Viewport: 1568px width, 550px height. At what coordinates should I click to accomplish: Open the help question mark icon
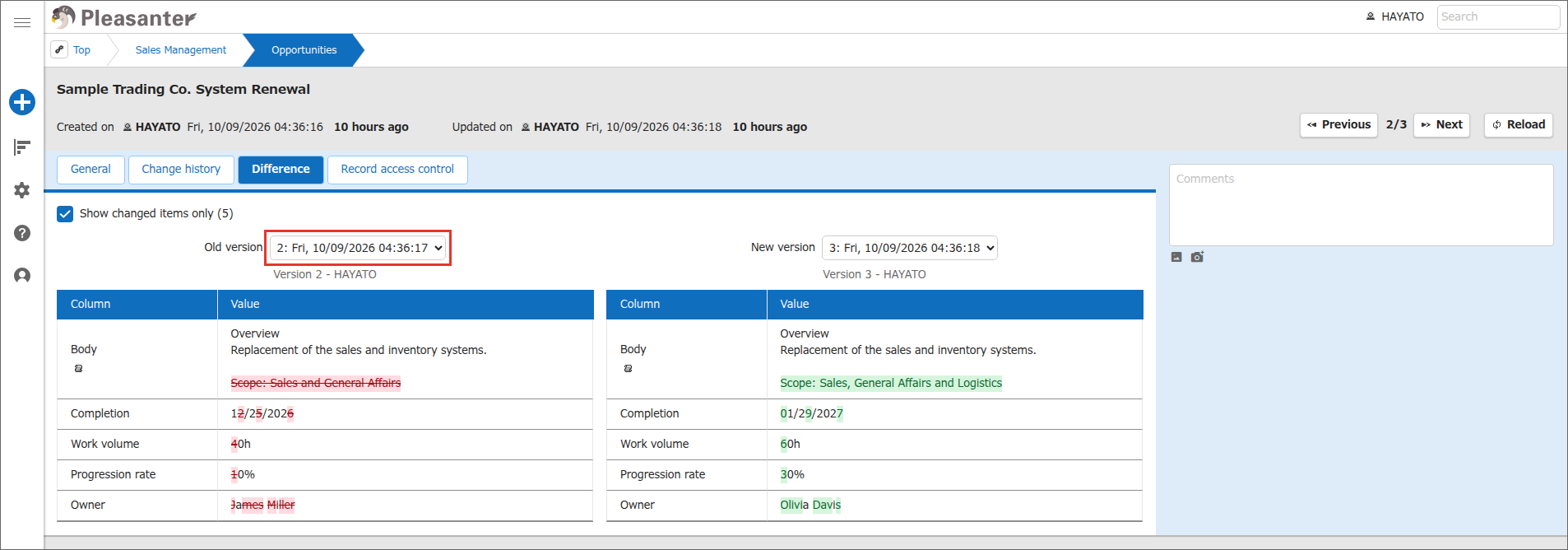tap(22, 233)
